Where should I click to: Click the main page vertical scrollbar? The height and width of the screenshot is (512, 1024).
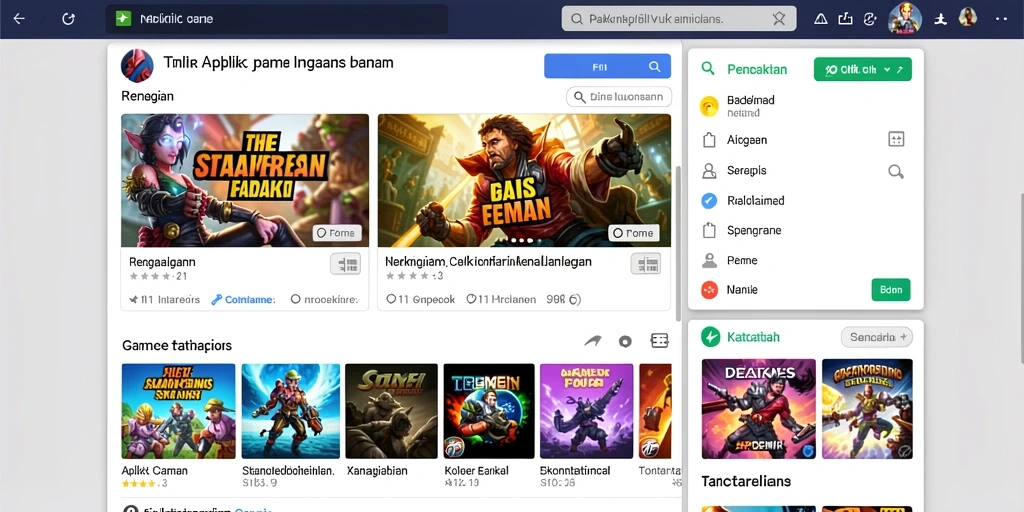pyautogui.click(x=678, y=245)
